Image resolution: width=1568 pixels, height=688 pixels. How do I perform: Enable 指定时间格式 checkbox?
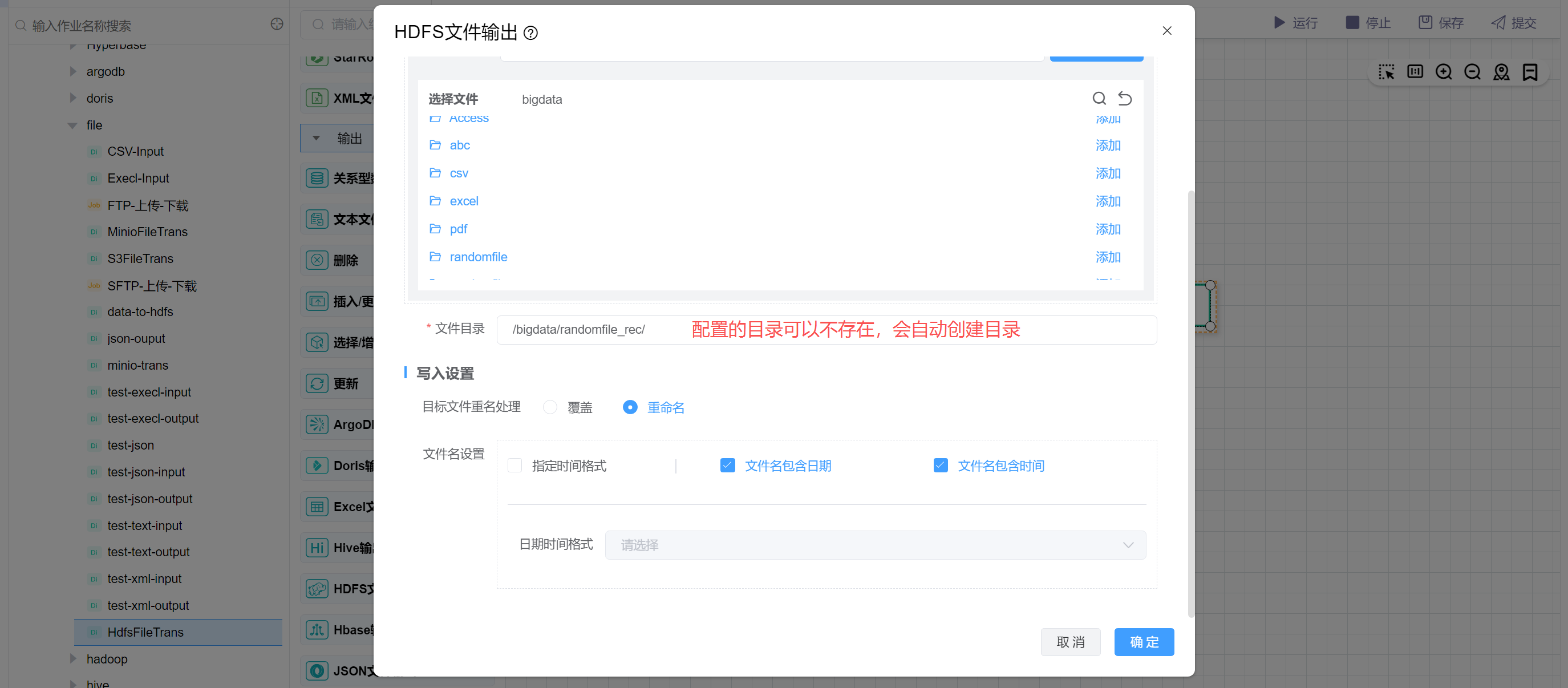pyautogui.click(x=514, y=466)
